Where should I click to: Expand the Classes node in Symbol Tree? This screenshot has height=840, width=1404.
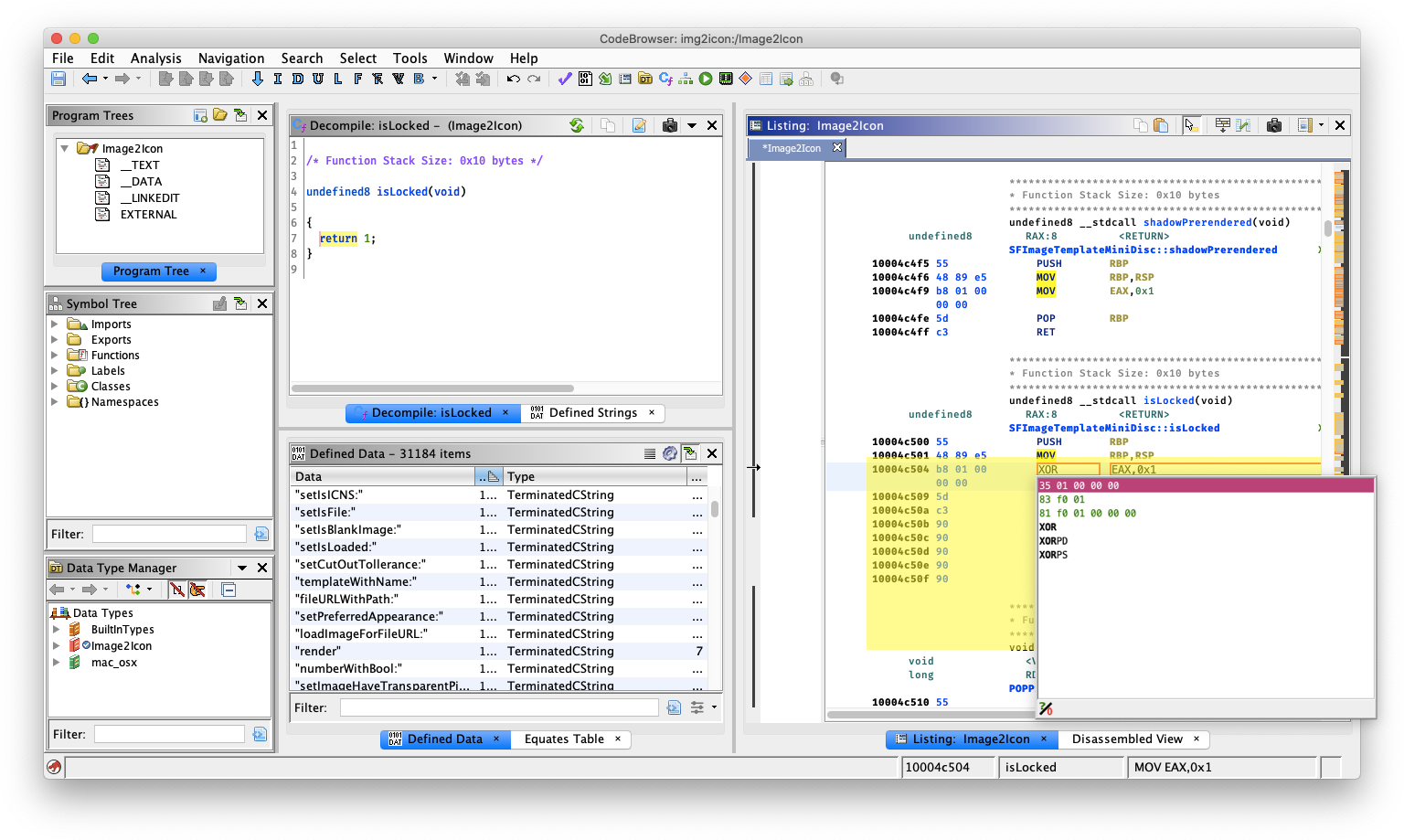(x=55, y=387)
